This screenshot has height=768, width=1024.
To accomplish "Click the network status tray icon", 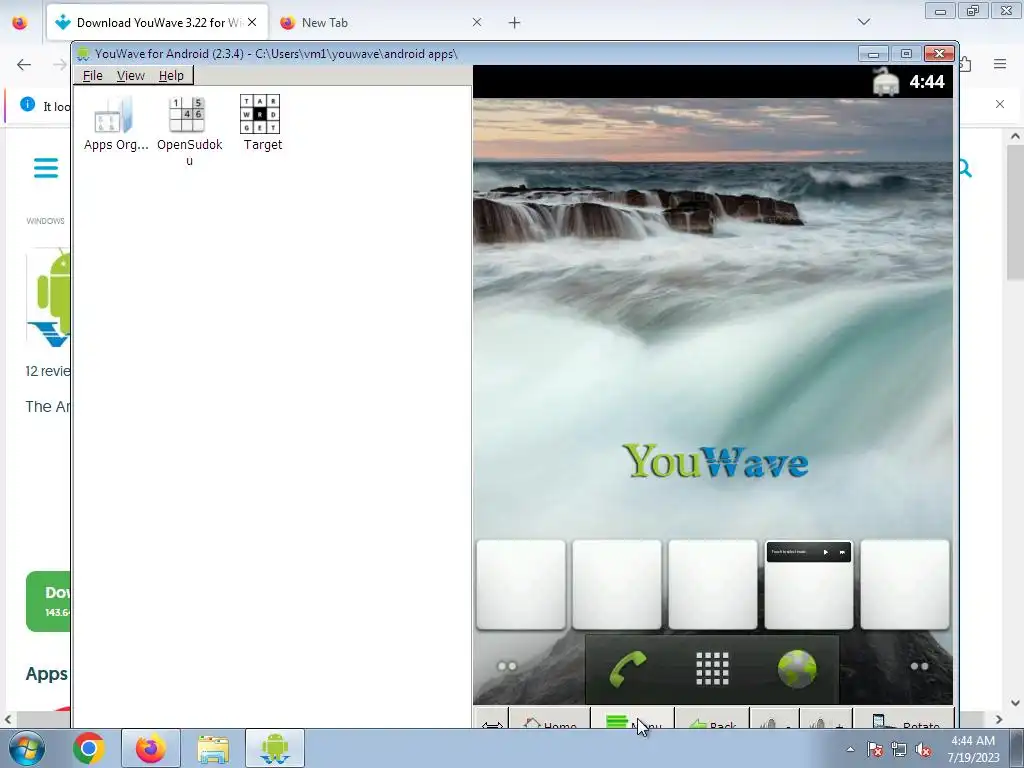I will click(x=899, y=749).
